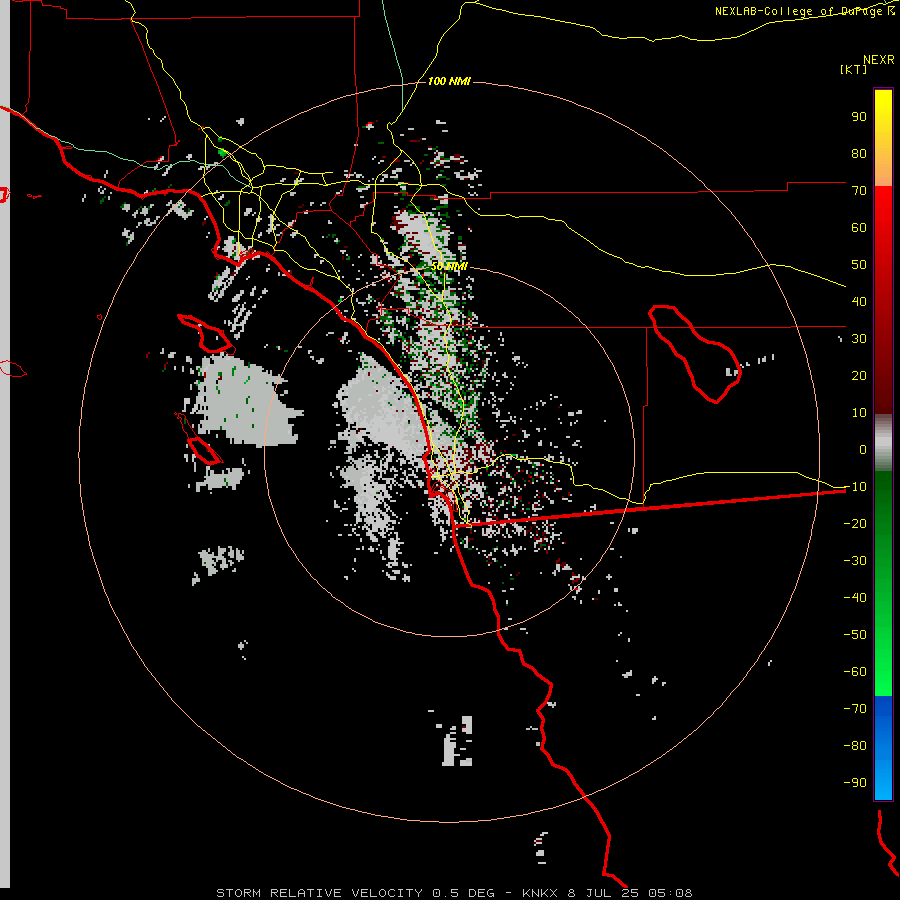The width and height of the screenshot is (900, 900).
Task: Select the 50 NMI range ring label
Action: [x=449, y=266]
